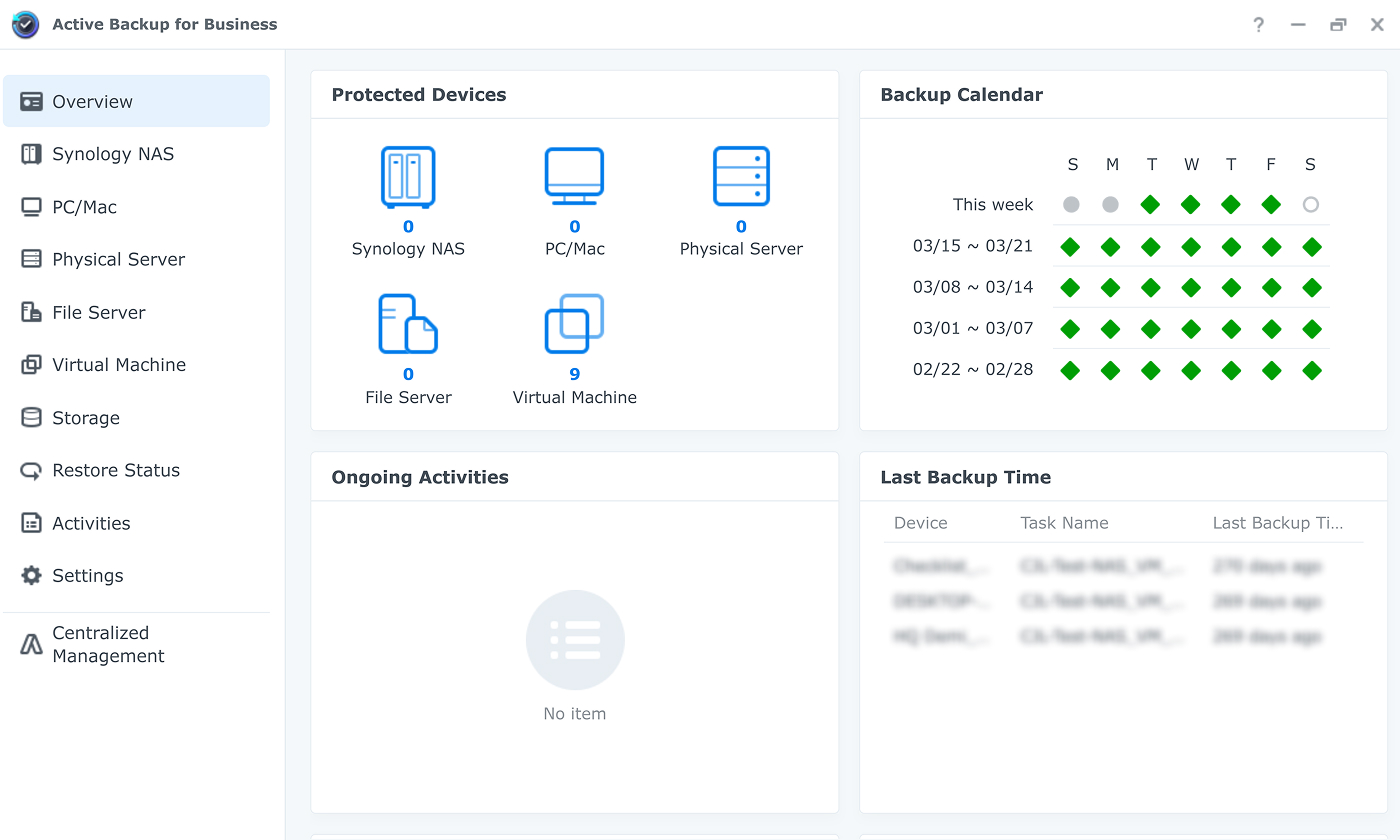Click the Synology NAS count 0 link
The height and width of the screenshot is (840, 1400).
point(408,227)
